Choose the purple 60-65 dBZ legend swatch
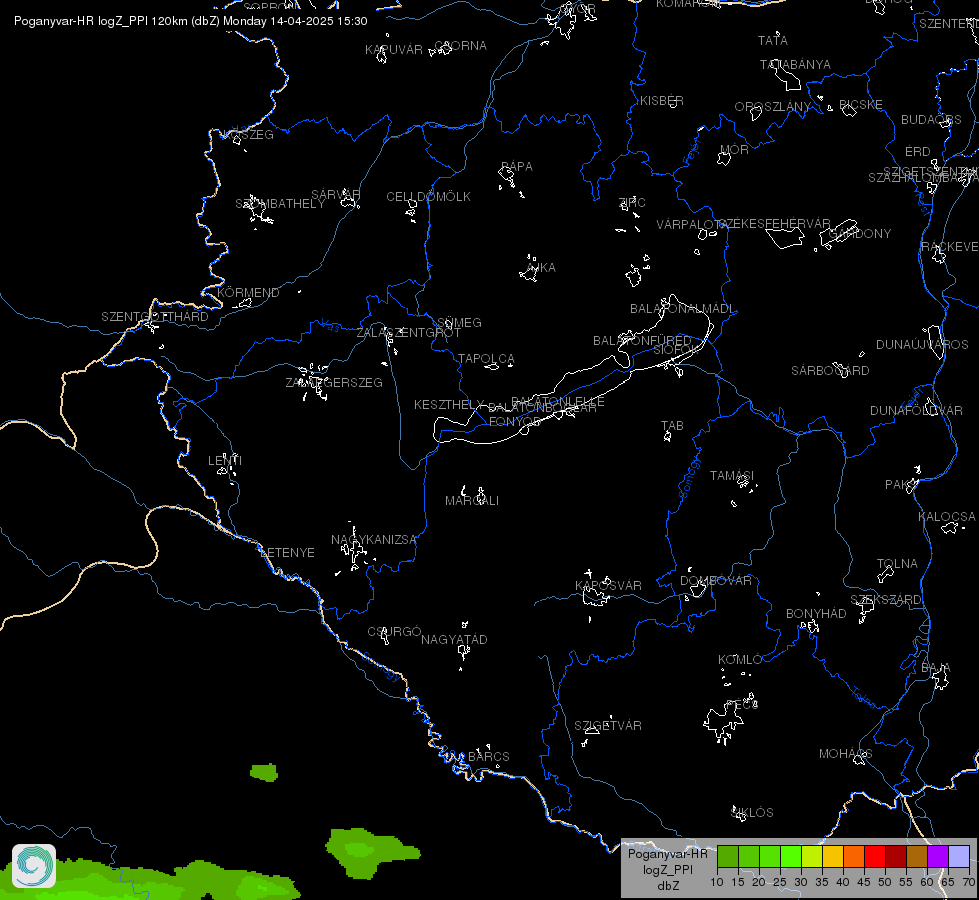Screen dimensions: 979x900 tap(938, 857)
